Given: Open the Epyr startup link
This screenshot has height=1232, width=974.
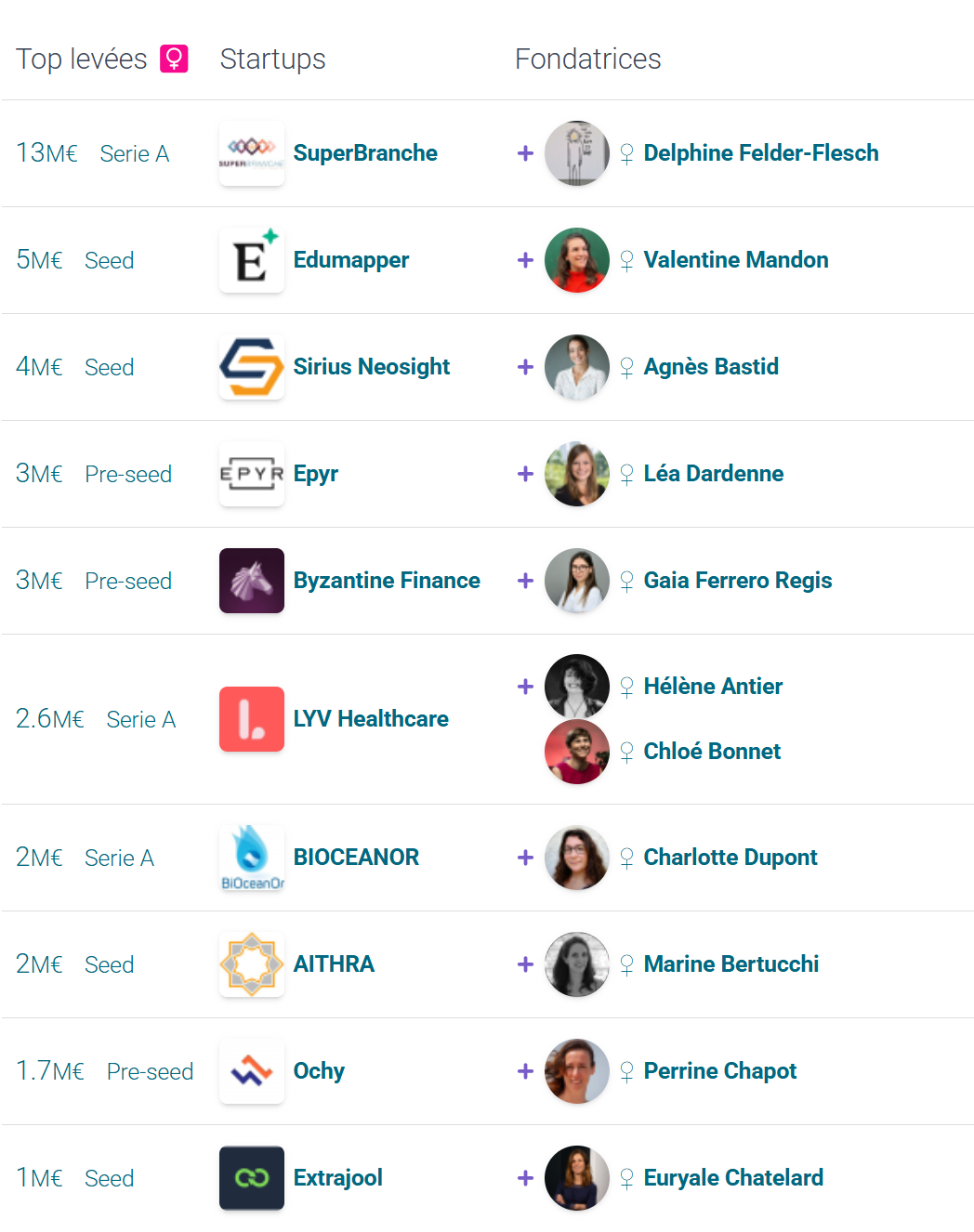Looking at the screenshot, I should click(x=316, y=474).
